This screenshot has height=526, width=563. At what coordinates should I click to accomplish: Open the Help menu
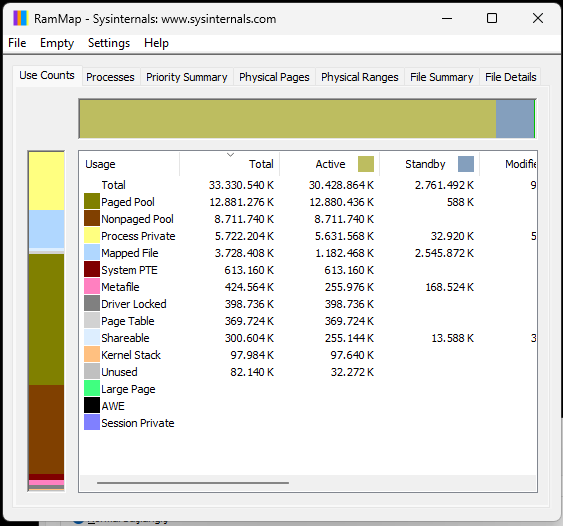pyautogui.click(x=156, y=43)
